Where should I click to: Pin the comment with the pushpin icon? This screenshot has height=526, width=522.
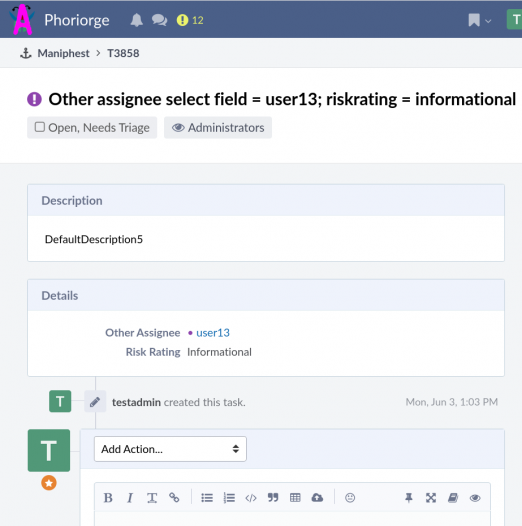[x=409, y=498]
